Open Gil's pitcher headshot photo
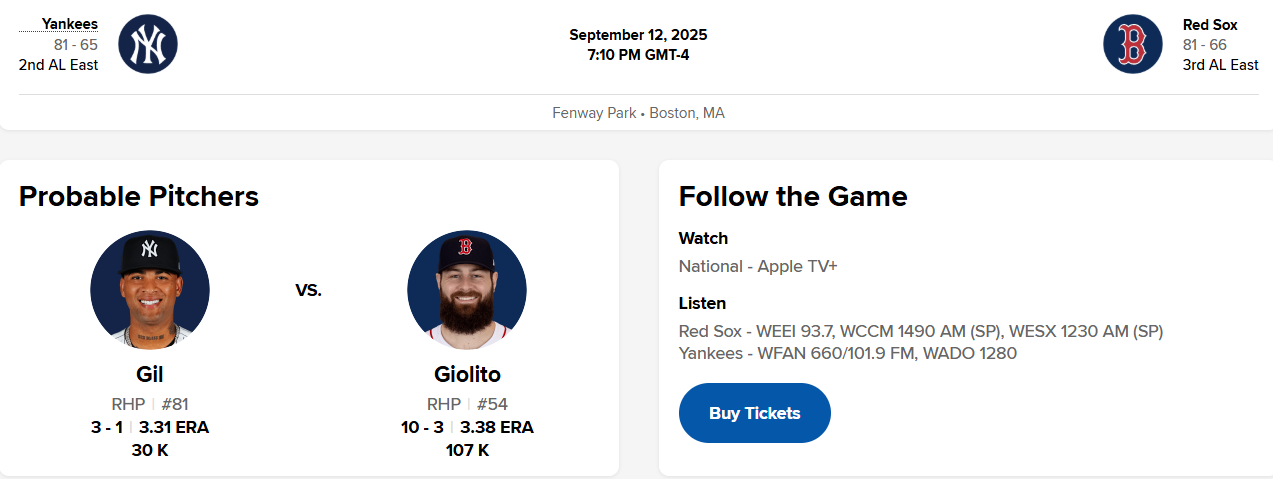1273x479 pixels. pos(150,290)
